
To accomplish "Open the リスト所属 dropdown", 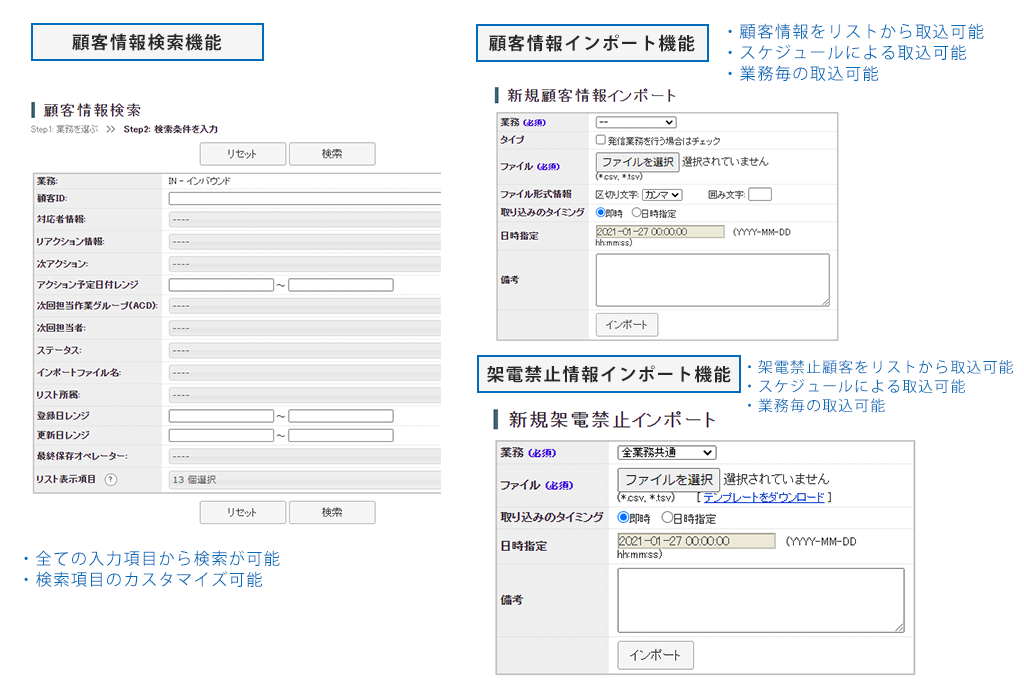I will pos(304,395).
